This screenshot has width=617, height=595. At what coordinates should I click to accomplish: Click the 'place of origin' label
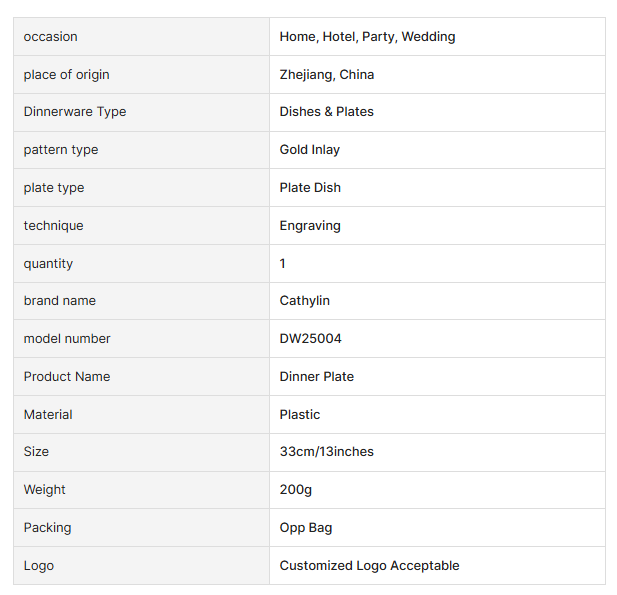click(x=67, y=75)
